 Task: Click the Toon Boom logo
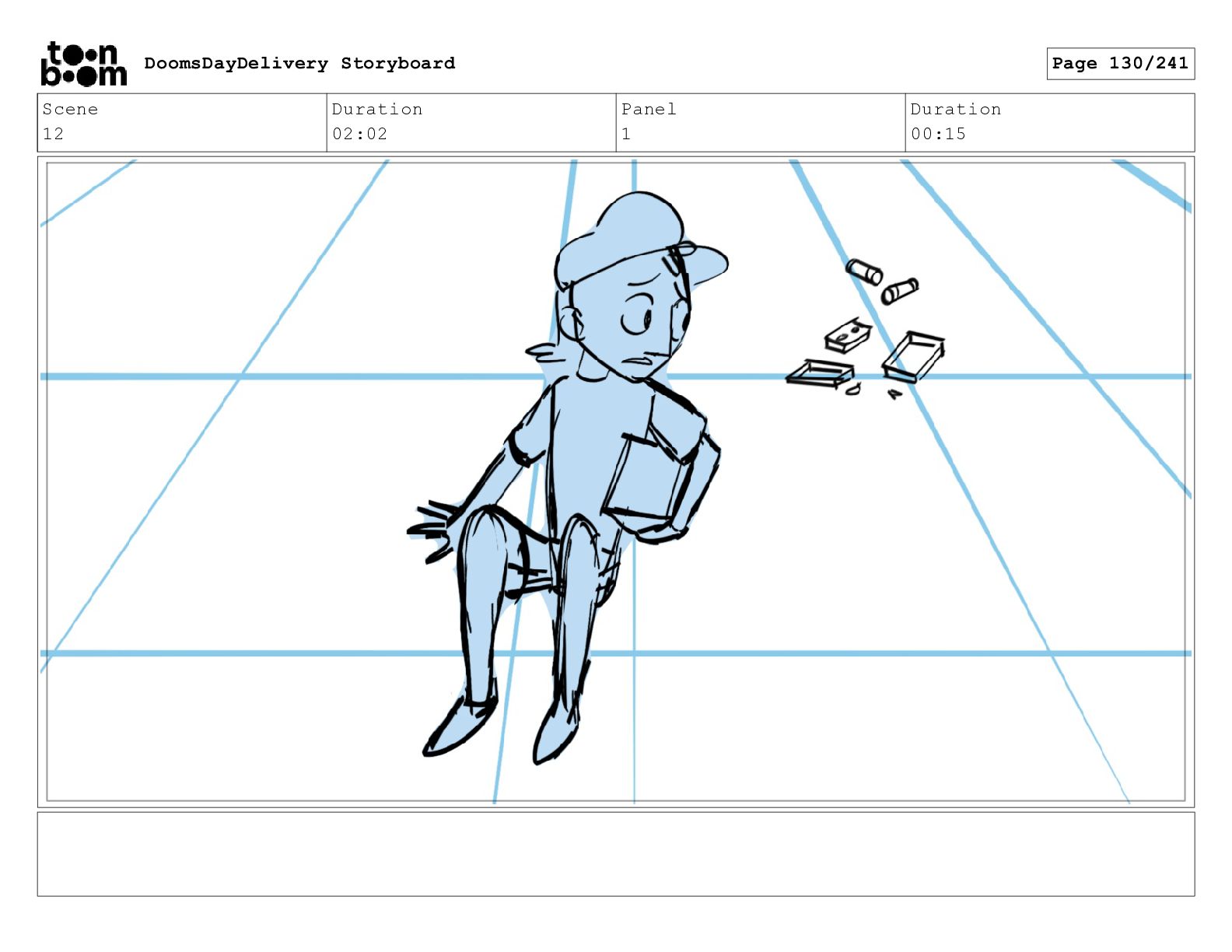83,64
